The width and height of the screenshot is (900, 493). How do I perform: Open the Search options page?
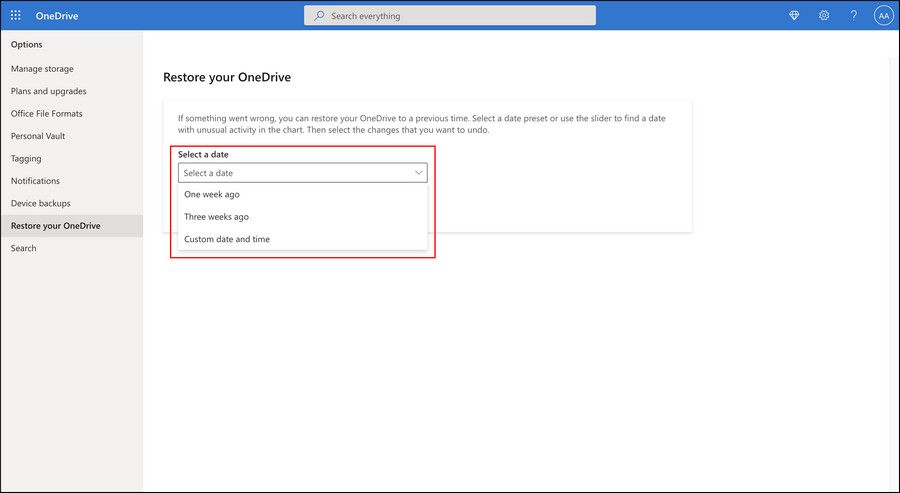coord(72,248)
